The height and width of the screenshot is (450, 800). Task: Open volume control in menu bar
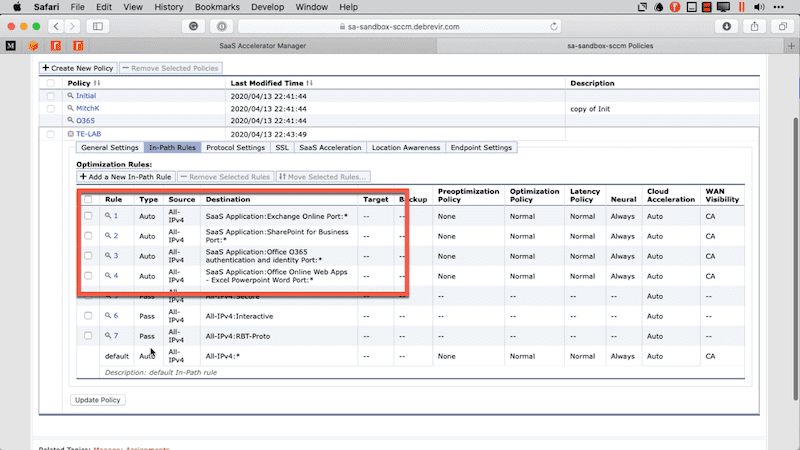(x=759, y=7)
